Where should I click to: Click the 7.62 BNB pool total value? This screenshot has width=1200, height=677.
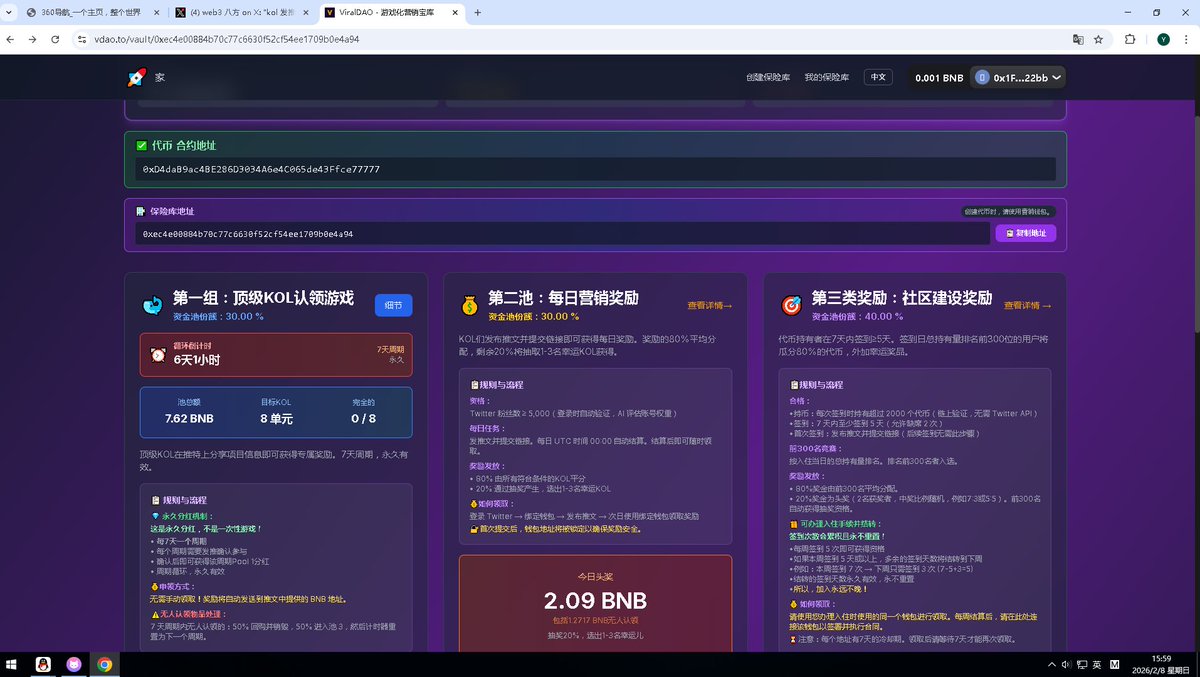(x=190, y=419)
